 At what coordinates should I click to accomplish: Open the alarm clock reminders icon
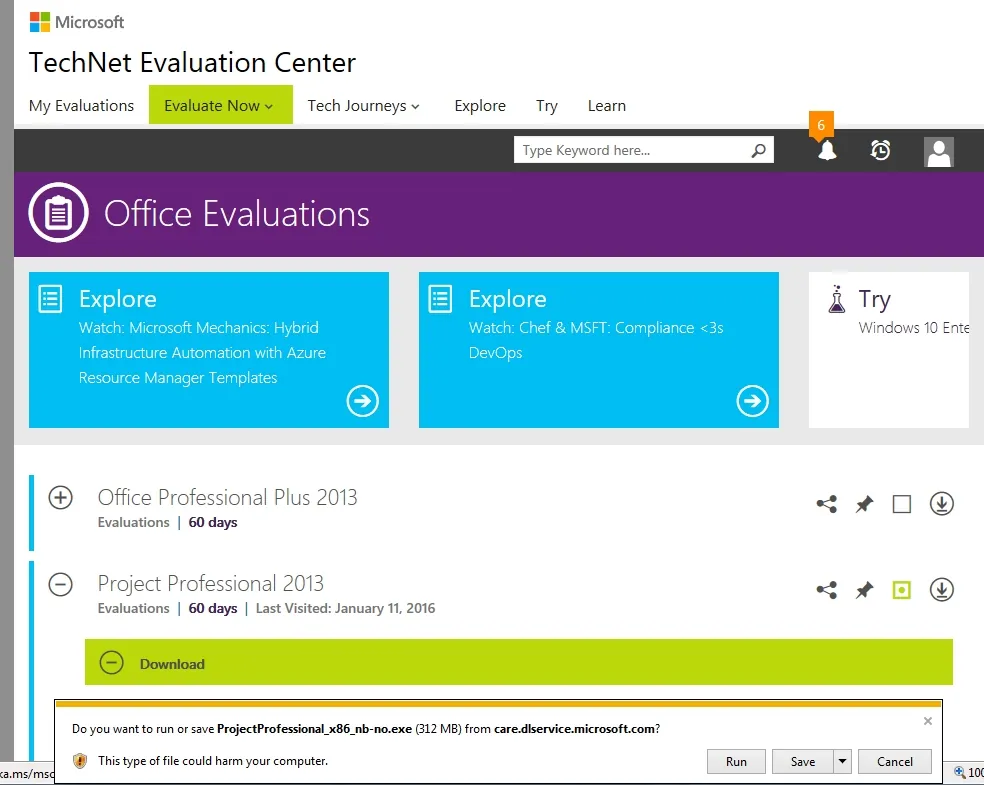[x=880, y=151]
